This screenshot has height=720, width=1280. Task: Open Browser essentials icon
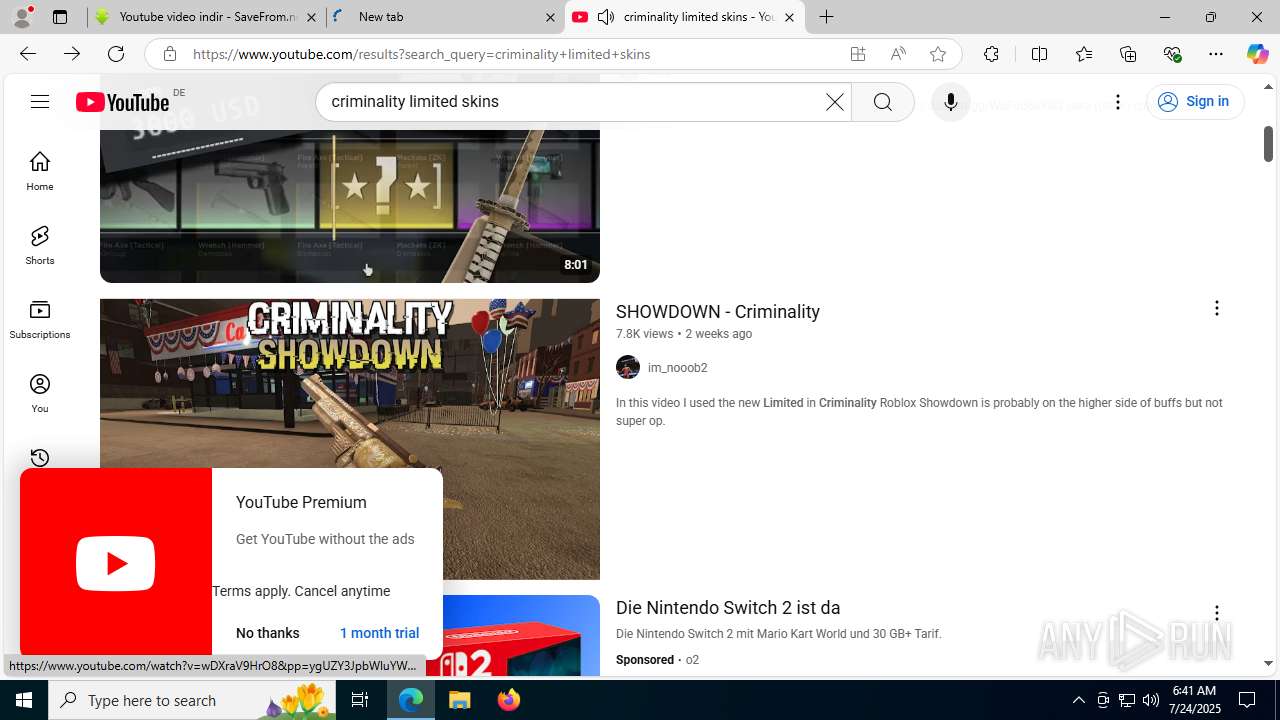[1172, 54]
